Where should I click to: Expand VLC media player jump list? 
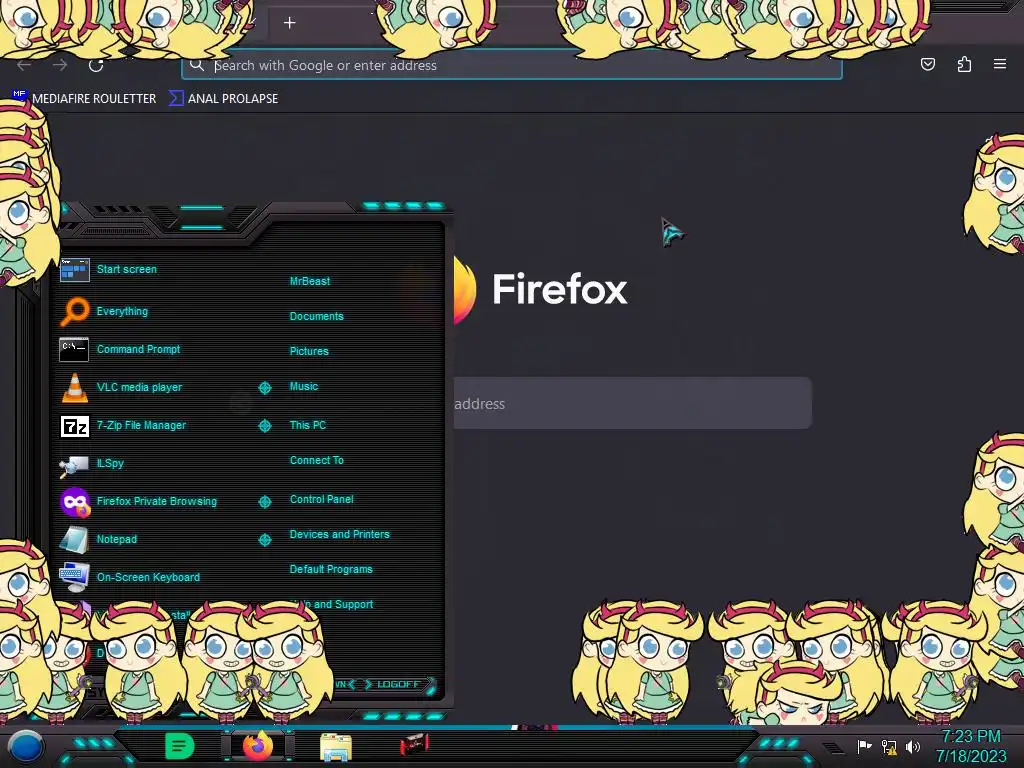point(264,388)
